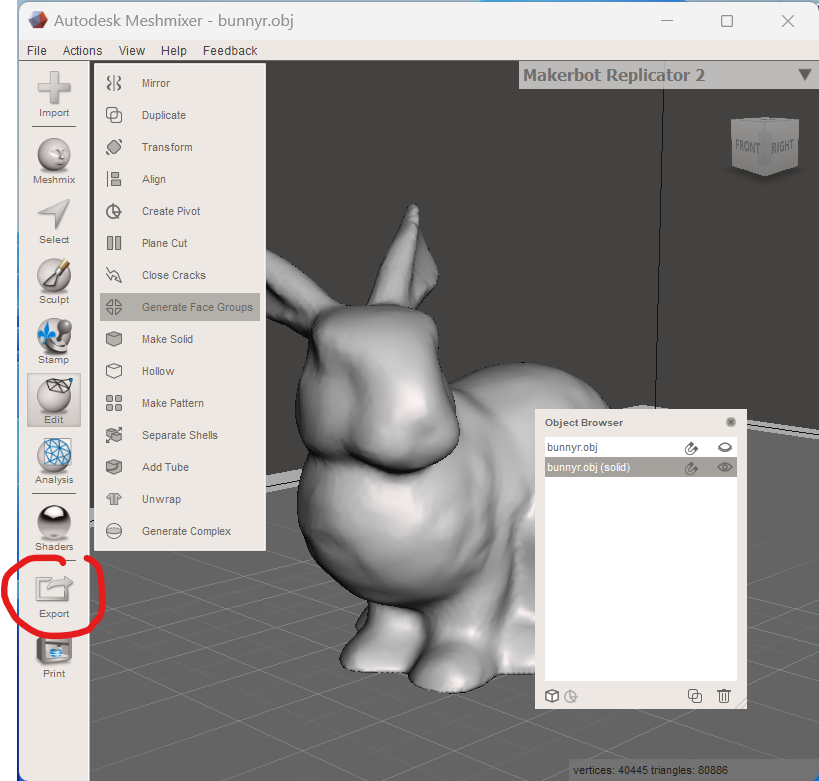This screenshot has width=819, height=781.
Task: Choose Make Solid from Edit menu
Action: click(x=167, y=339)
